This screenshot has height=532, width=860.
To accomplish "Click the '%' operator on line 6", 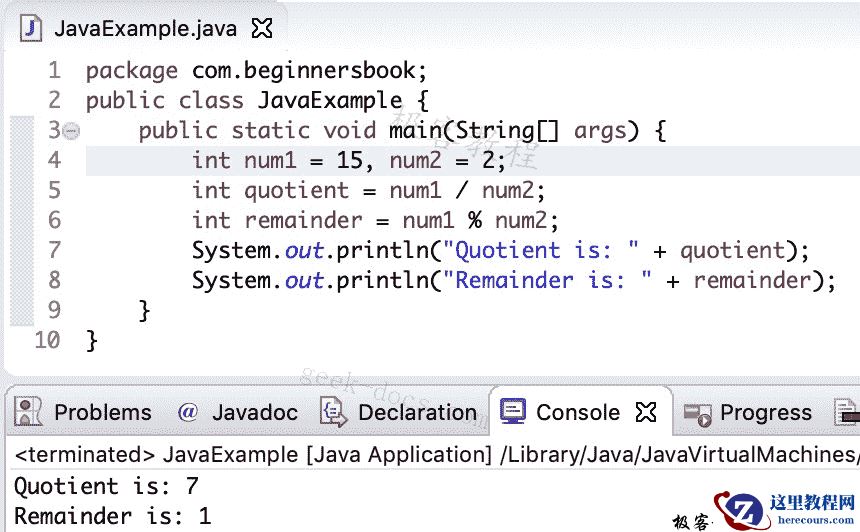I will [475, 220].
